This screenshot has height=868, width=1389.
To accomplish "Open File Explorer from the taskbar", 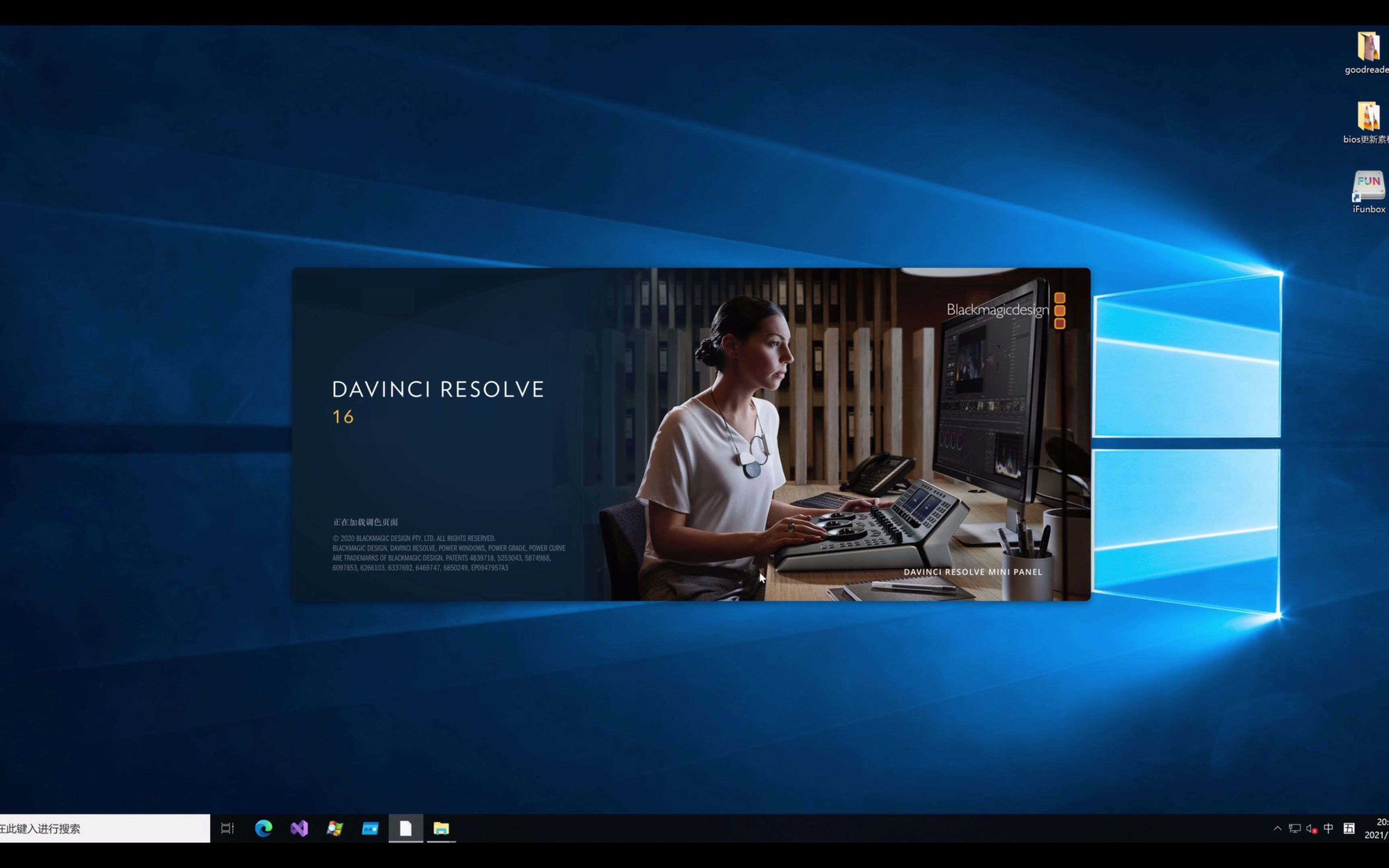I will pos(441,828).
